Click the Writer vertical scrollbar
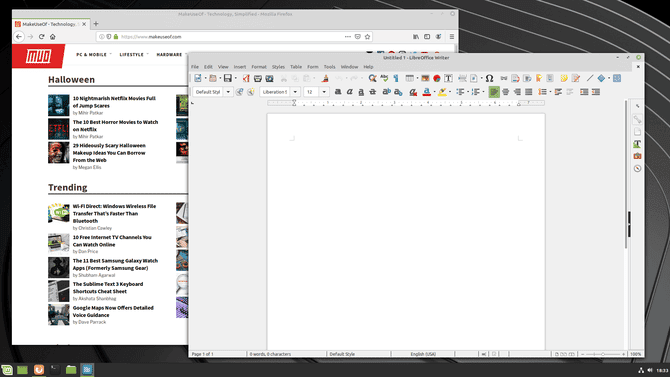 pos(626,174)
